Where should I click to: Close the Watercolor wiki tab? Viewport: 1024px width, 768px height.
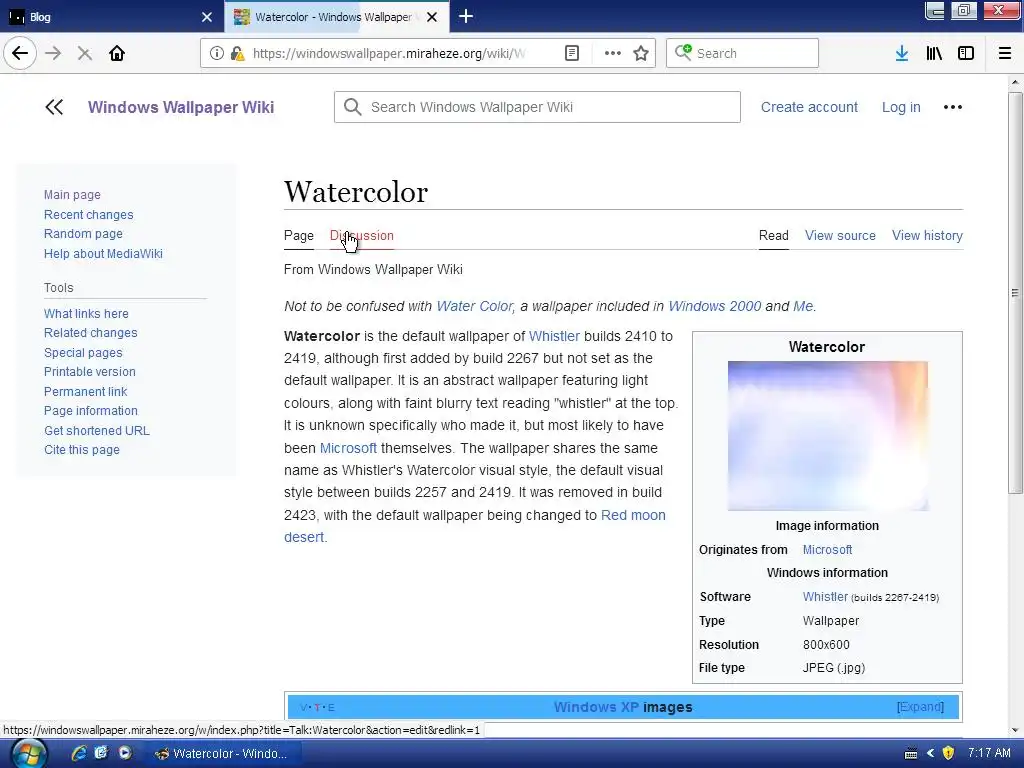point(432,17)
